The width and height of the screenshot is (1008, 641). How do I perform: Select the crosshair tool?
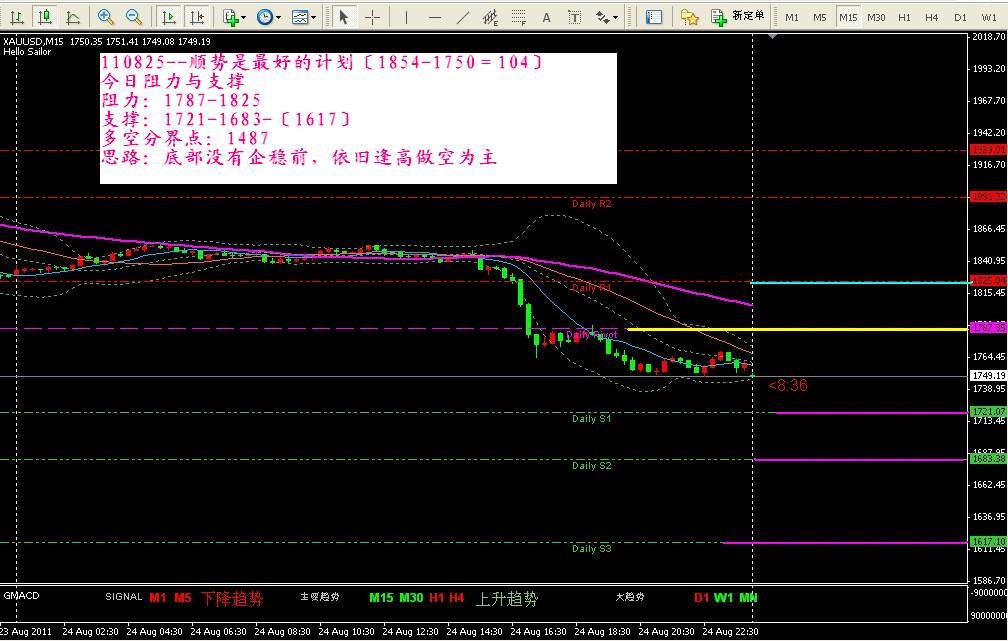coord(372,17)
